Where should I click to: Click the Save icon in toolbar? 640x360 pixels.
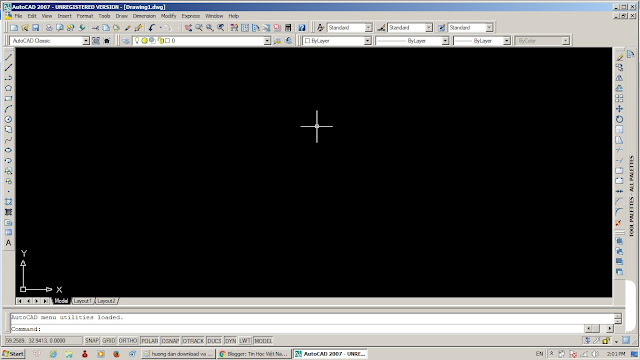tap(36, 27)
